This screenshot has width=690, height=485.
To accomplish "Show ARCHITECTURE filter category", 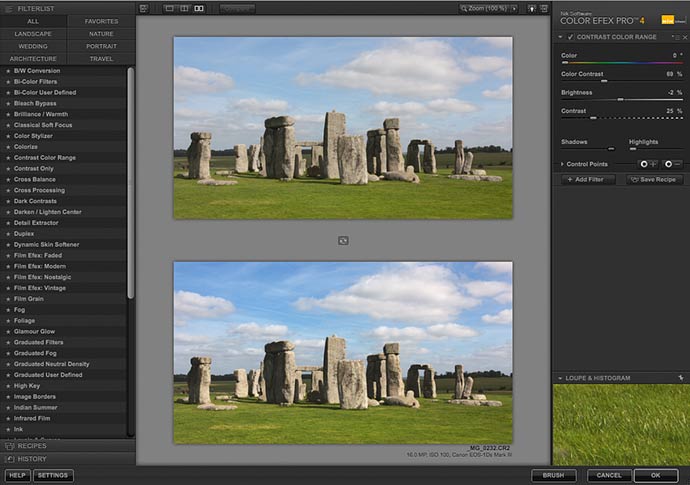I will pyautogui.click(x=33, y=59).
